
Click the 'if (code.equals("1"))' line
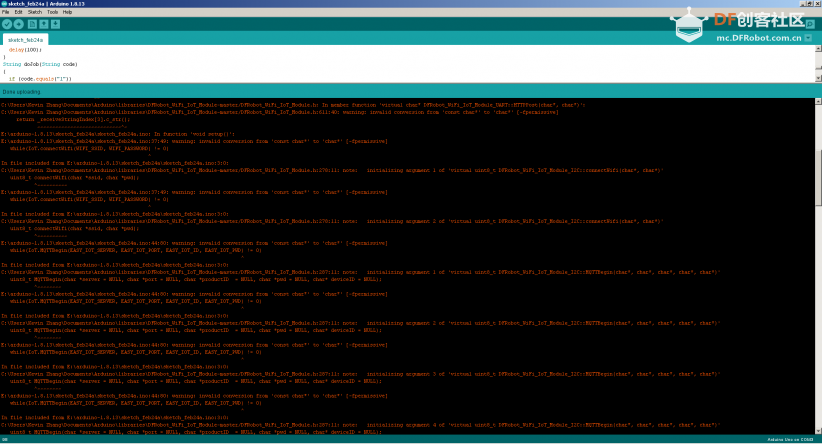pos(40,79)
